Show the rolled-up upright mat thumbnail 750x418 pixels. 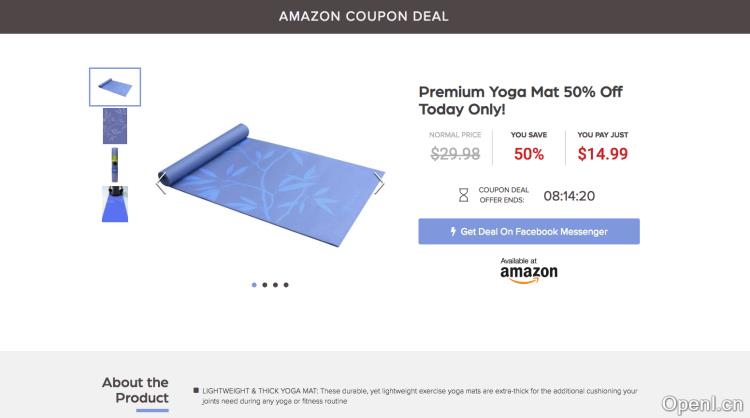click(115, 164)
